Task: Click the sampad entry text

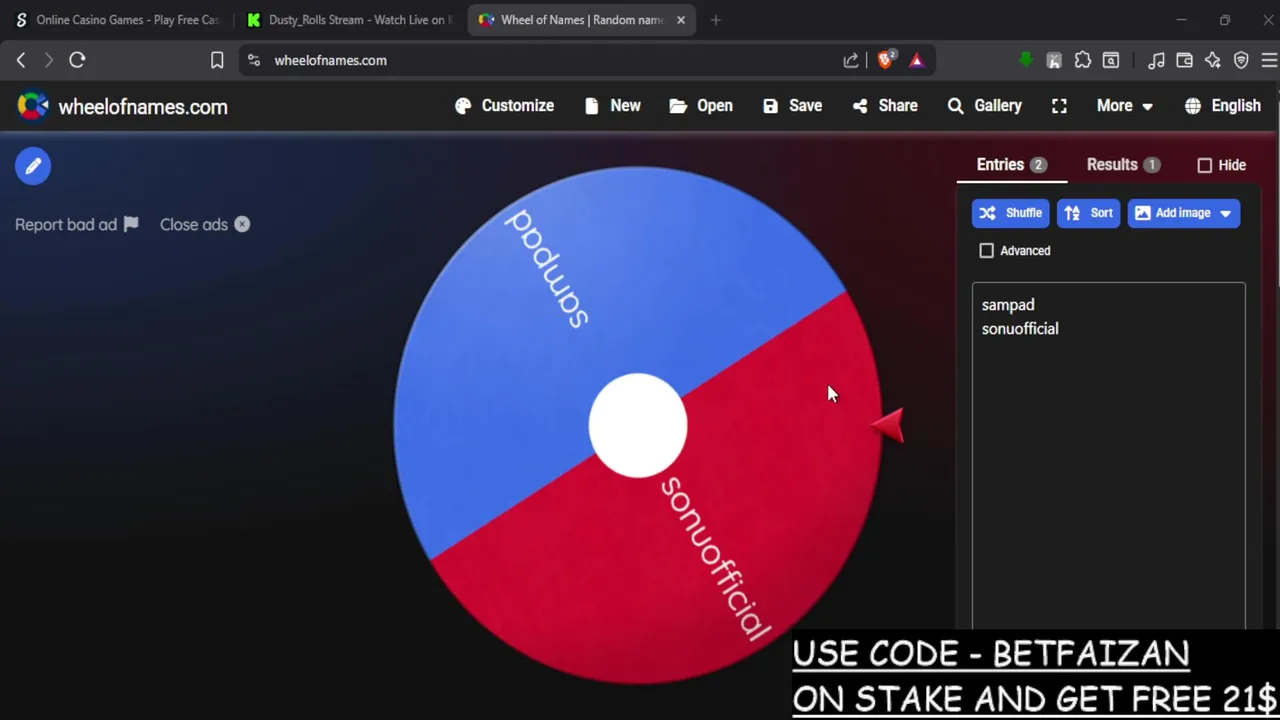Action: pyautogui.click(x=1008, y=305)
